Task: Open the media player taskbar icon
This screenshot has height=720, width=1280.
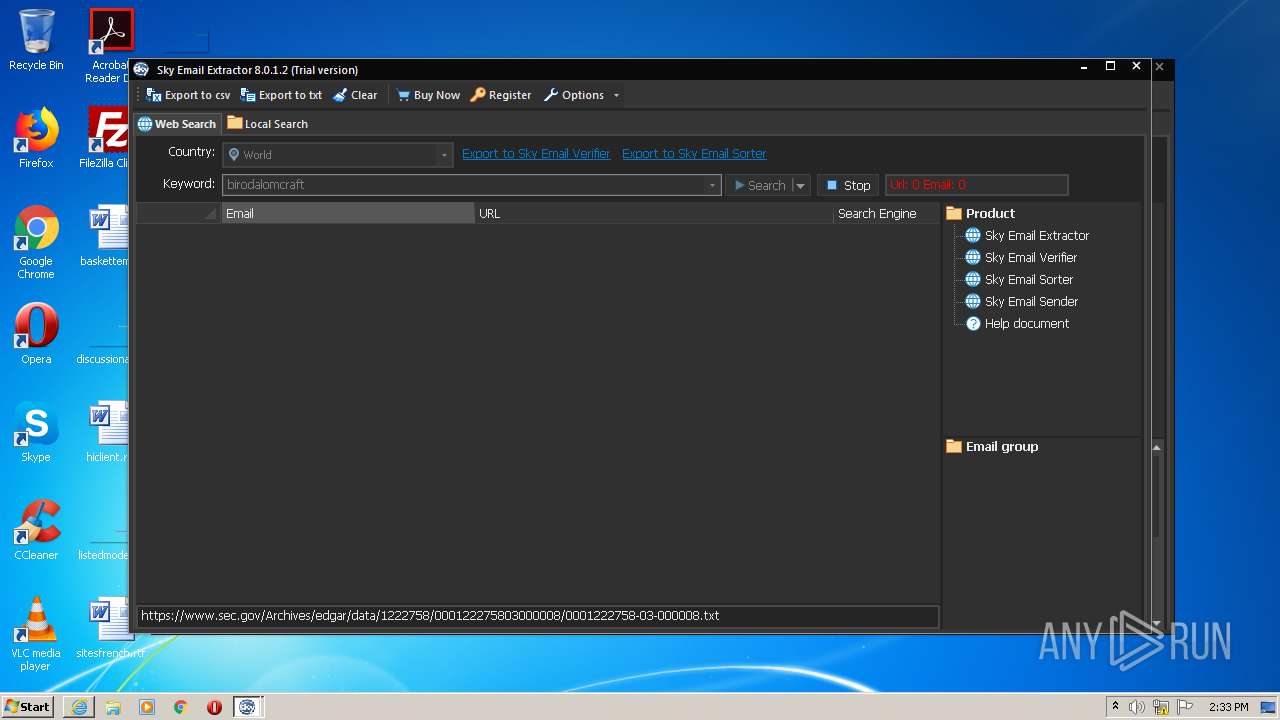Action: [x=147, y=707]
